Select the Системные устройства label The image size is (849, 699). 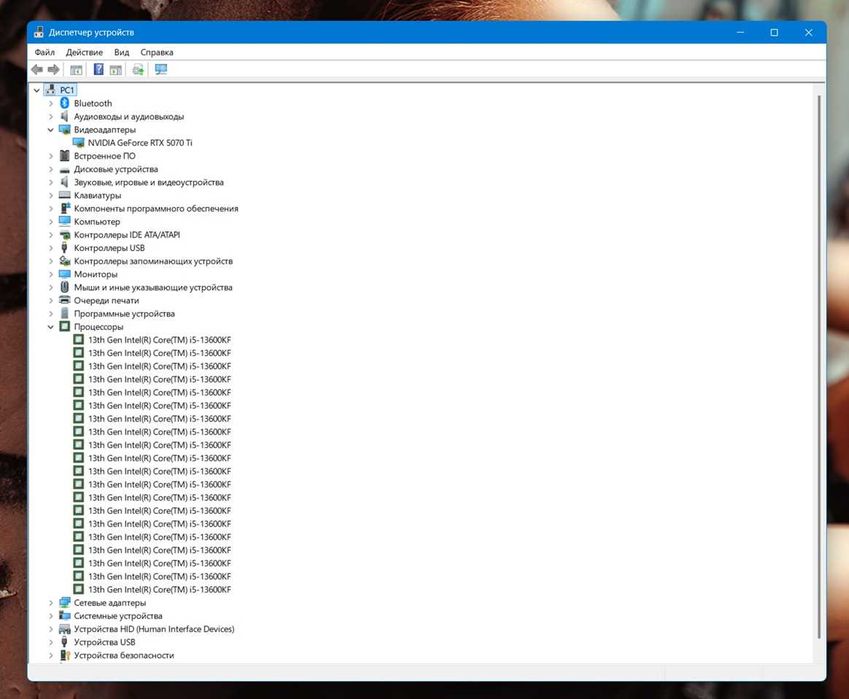click(x=118, y=616)
